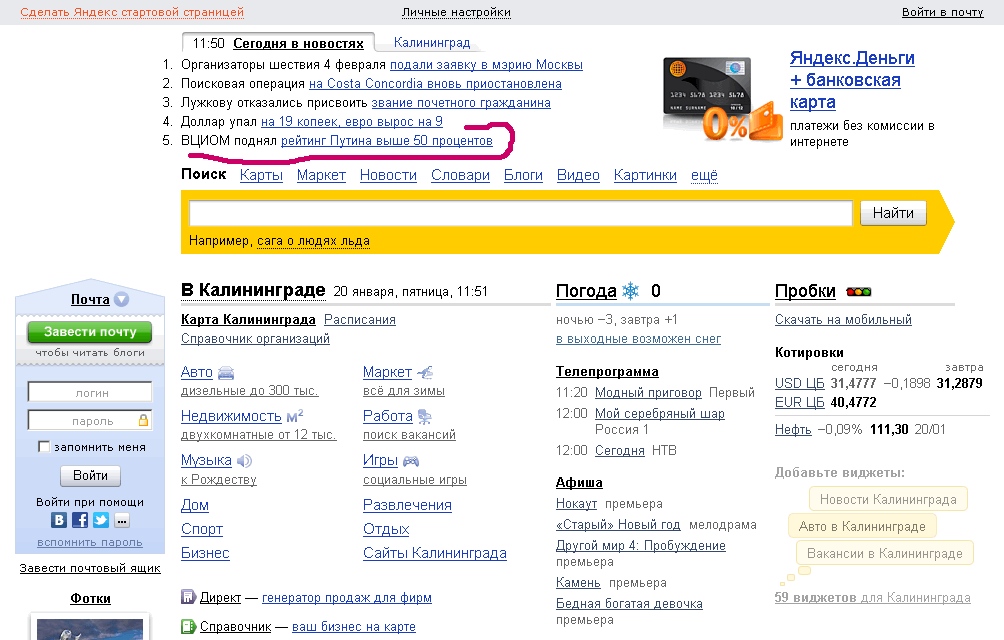
Task: Open Модный приговор TV listing
Action: (648, 392)
